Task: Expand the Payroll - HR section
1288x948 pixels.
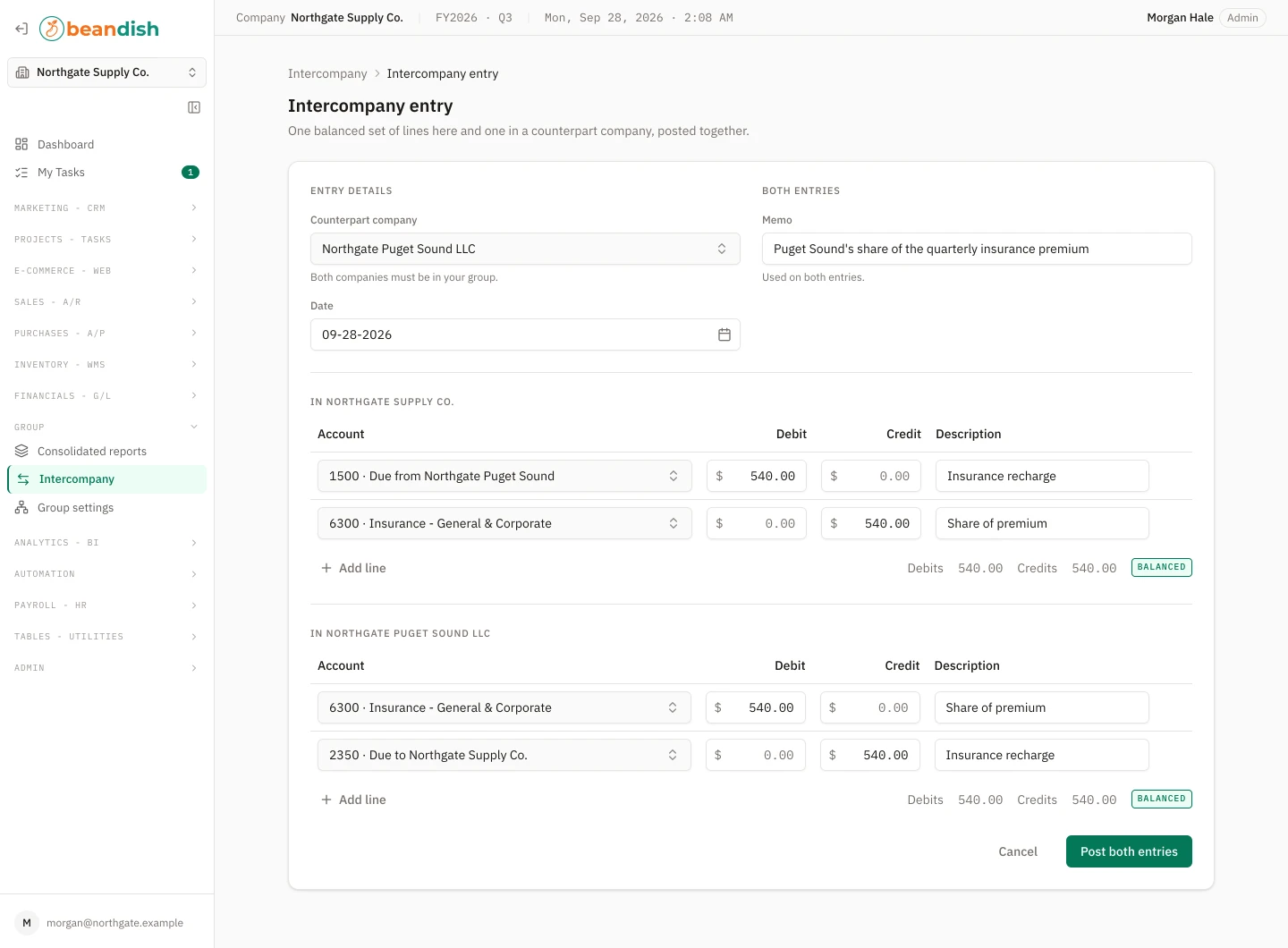Action: [x=106, y=605]
